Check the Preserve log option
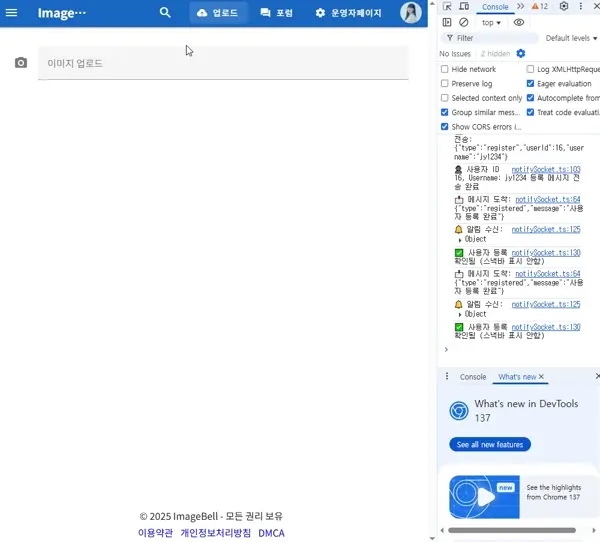This screenshot has height=542, width=600. pos(445,84)
